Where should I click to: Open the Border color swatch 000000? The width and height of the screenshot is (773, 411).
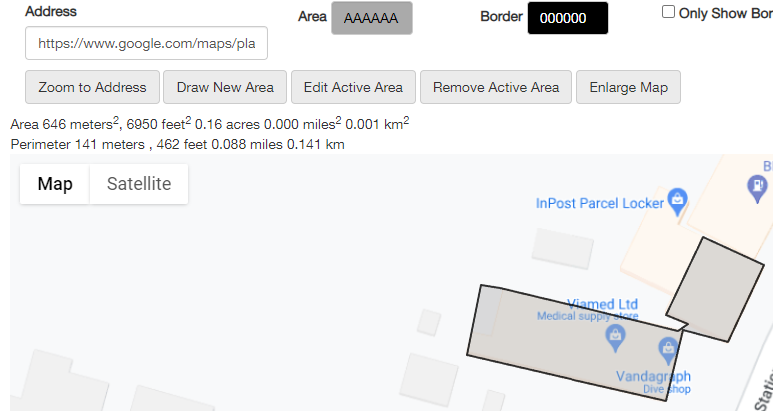click(x=567, y=18)
